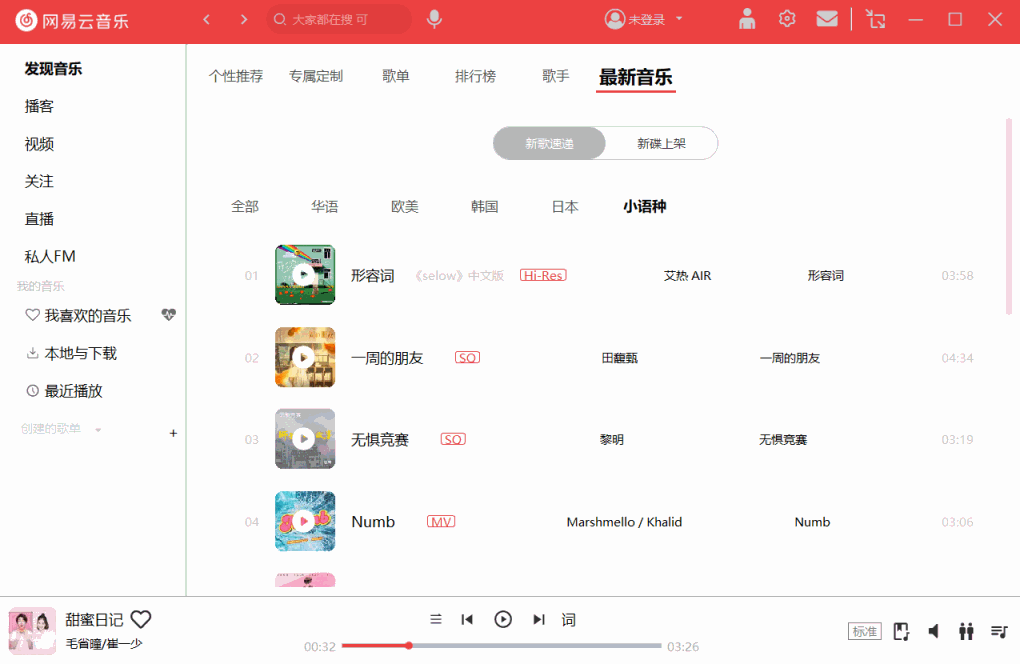Viewport: 1020px width, 664px height.
Task: Open artist Marshmello / Khalid
Action: coord(624,522)
